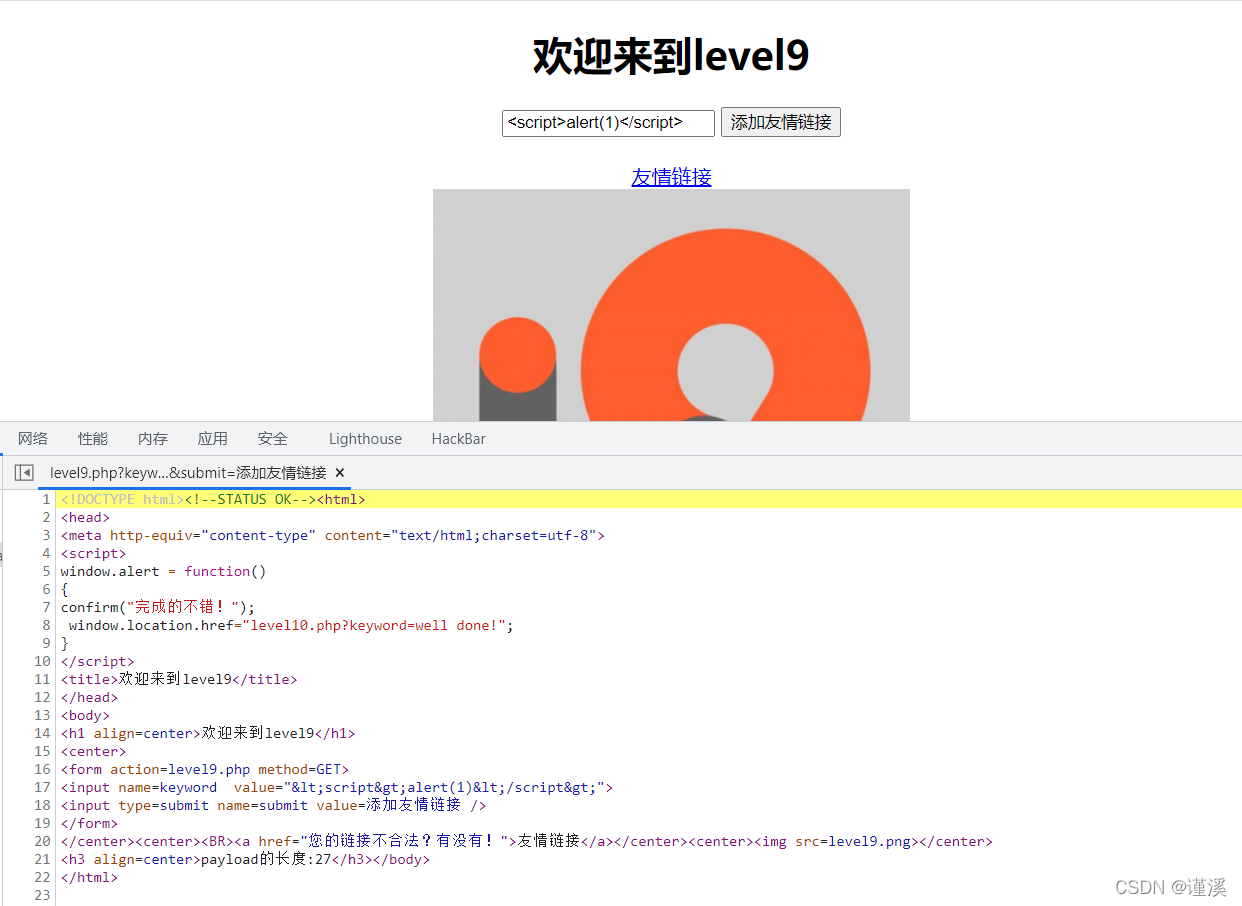Click the <!DOCTYPE html> source line
The image size is (1242, 906).
click(213, 499)
